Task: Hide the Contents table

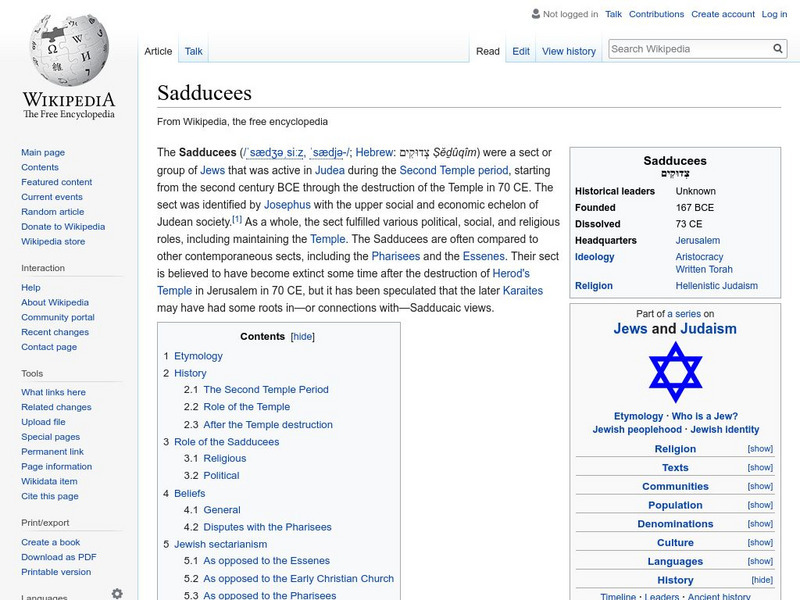Action: pyautogui.click(x=303, y=337)
